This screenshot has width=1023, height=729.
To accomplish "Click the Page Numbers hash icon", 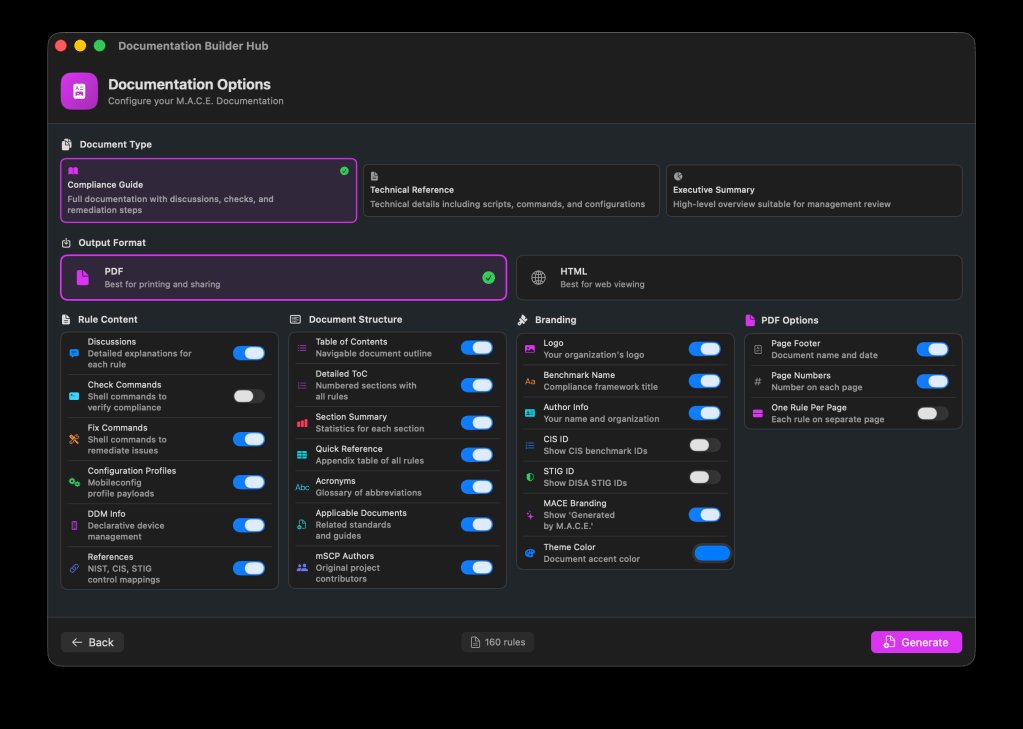I will pos(758,379).
